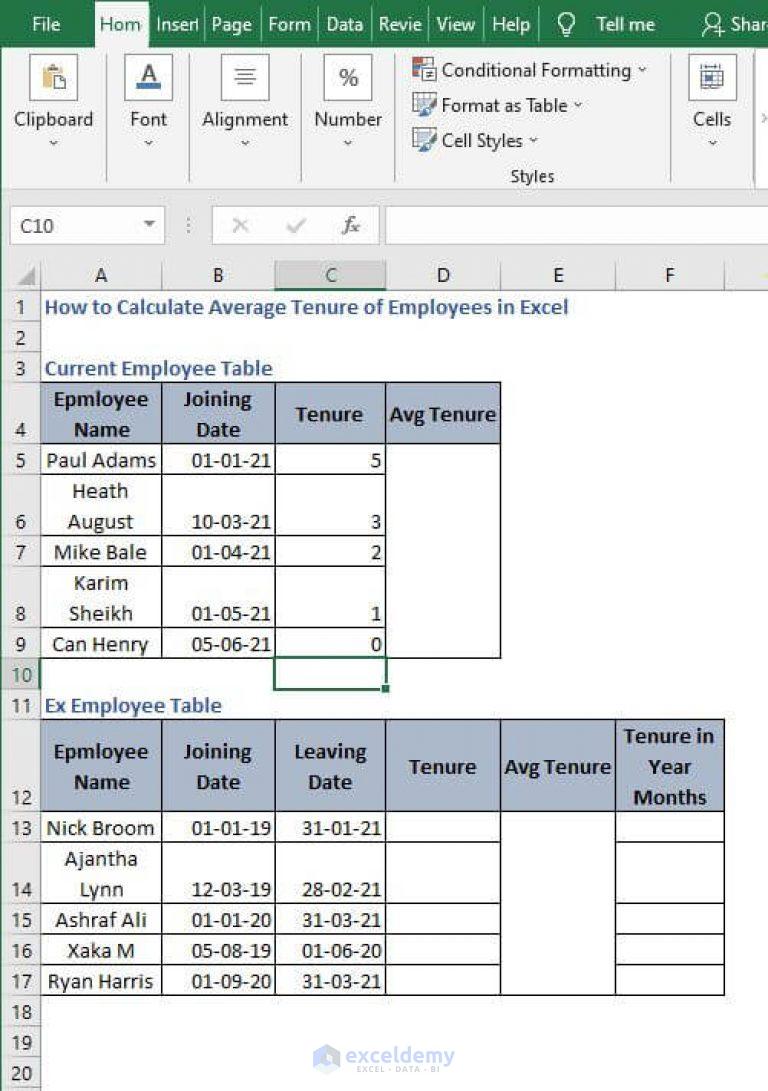This screenshot has width=768, height=1091.
Task: Open the Number percent group icon
Action: [348, 77]
